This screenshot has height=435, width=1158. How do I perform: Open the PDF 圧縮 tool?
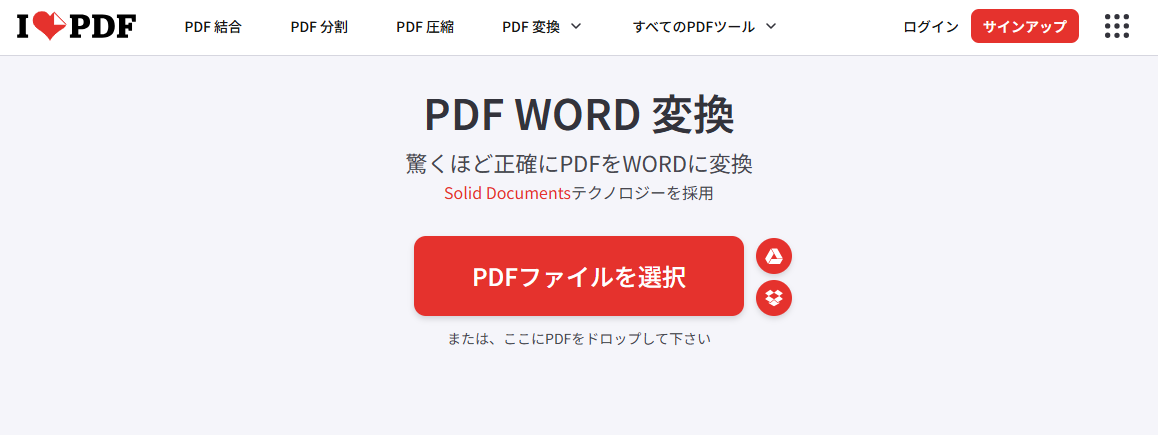[424, 27]
